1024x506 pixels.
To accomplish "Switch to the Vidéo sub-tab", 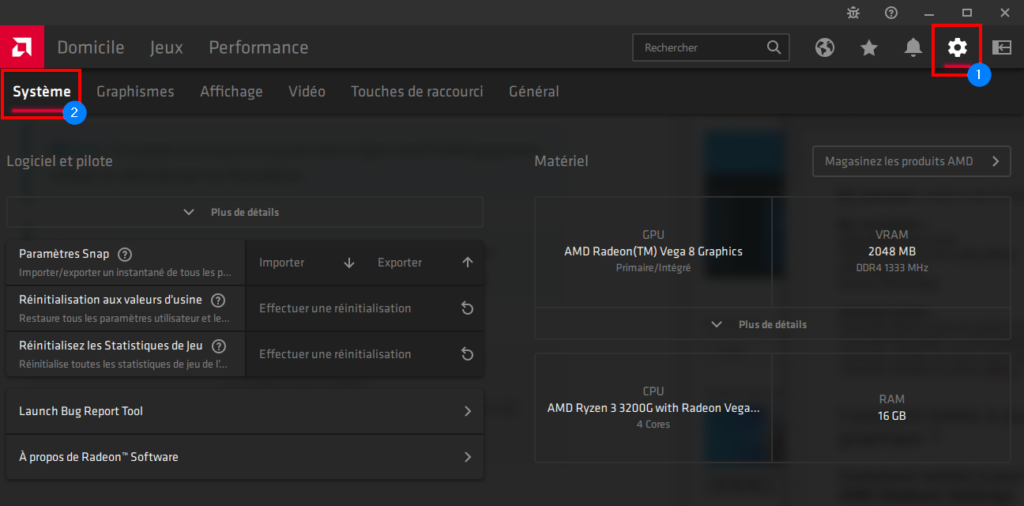I will 307,91.
